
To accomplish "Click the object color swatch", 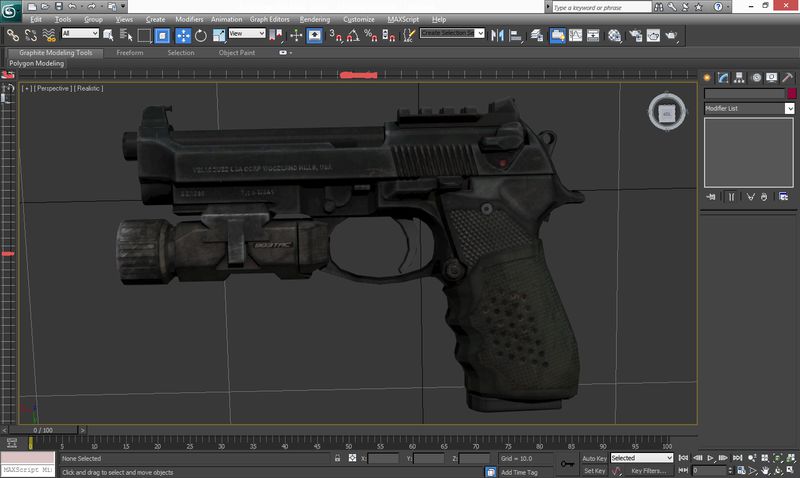I will 790,94.
